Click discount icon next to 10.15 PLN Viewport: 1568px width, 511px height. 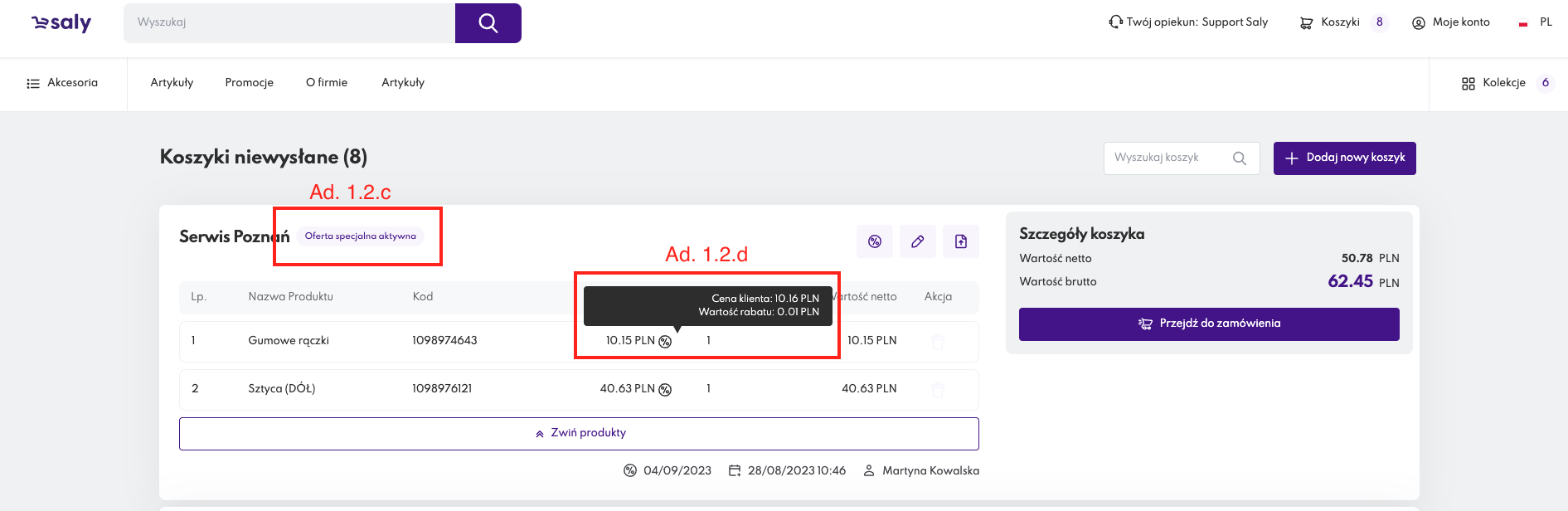(665, 342)
